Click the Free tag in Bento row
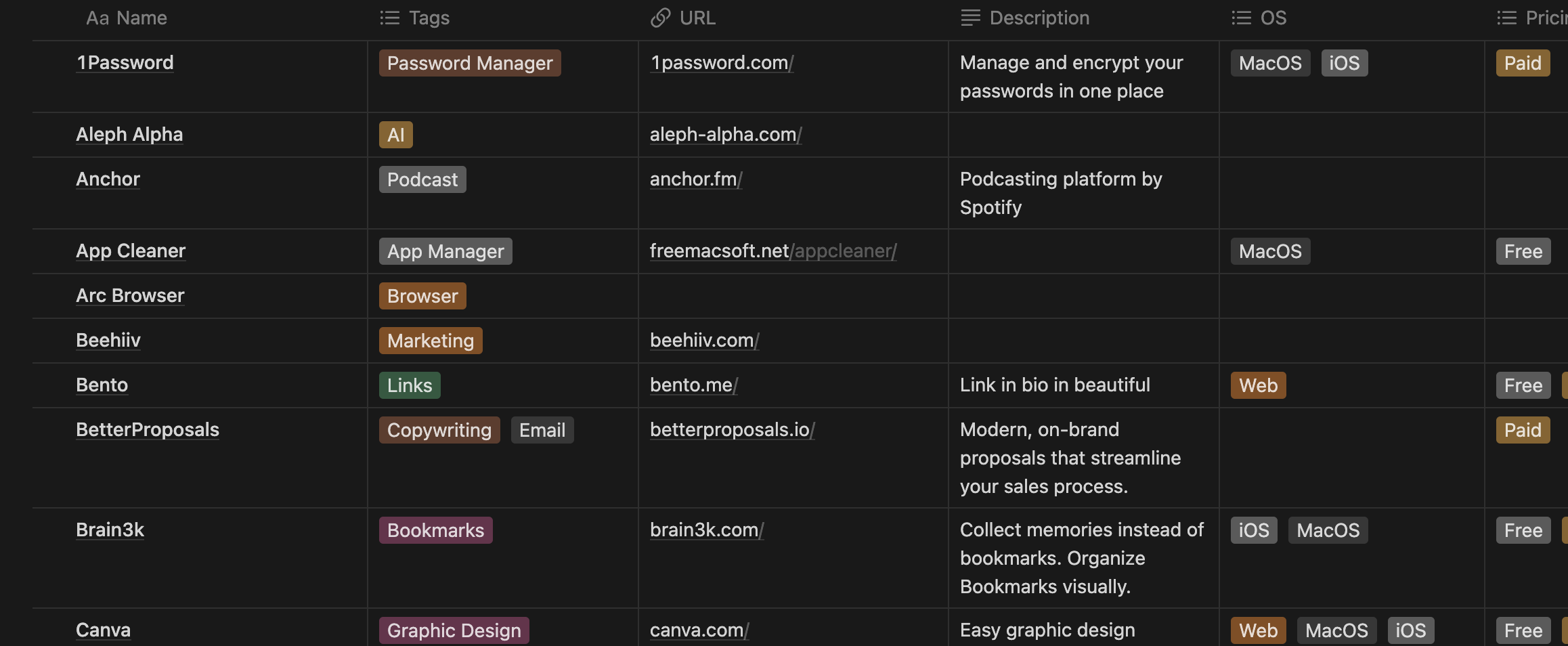This screenshot has width=1568, height=646. [1523, 385]
